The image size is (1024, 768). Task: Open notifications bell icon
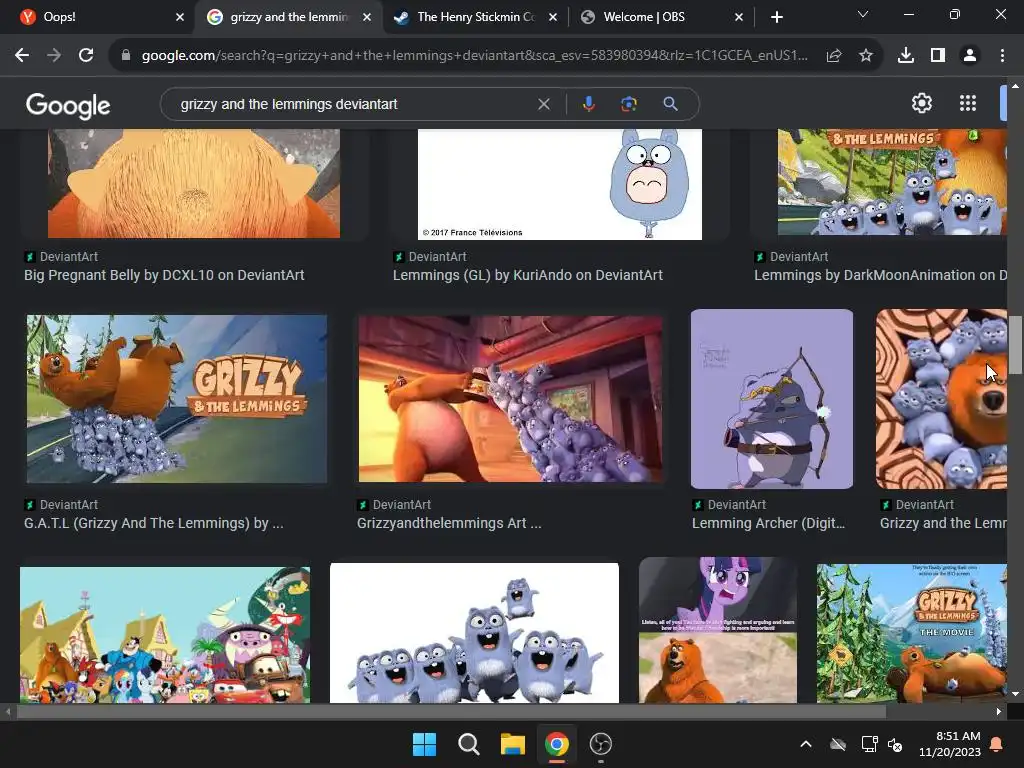coord(997,744)
